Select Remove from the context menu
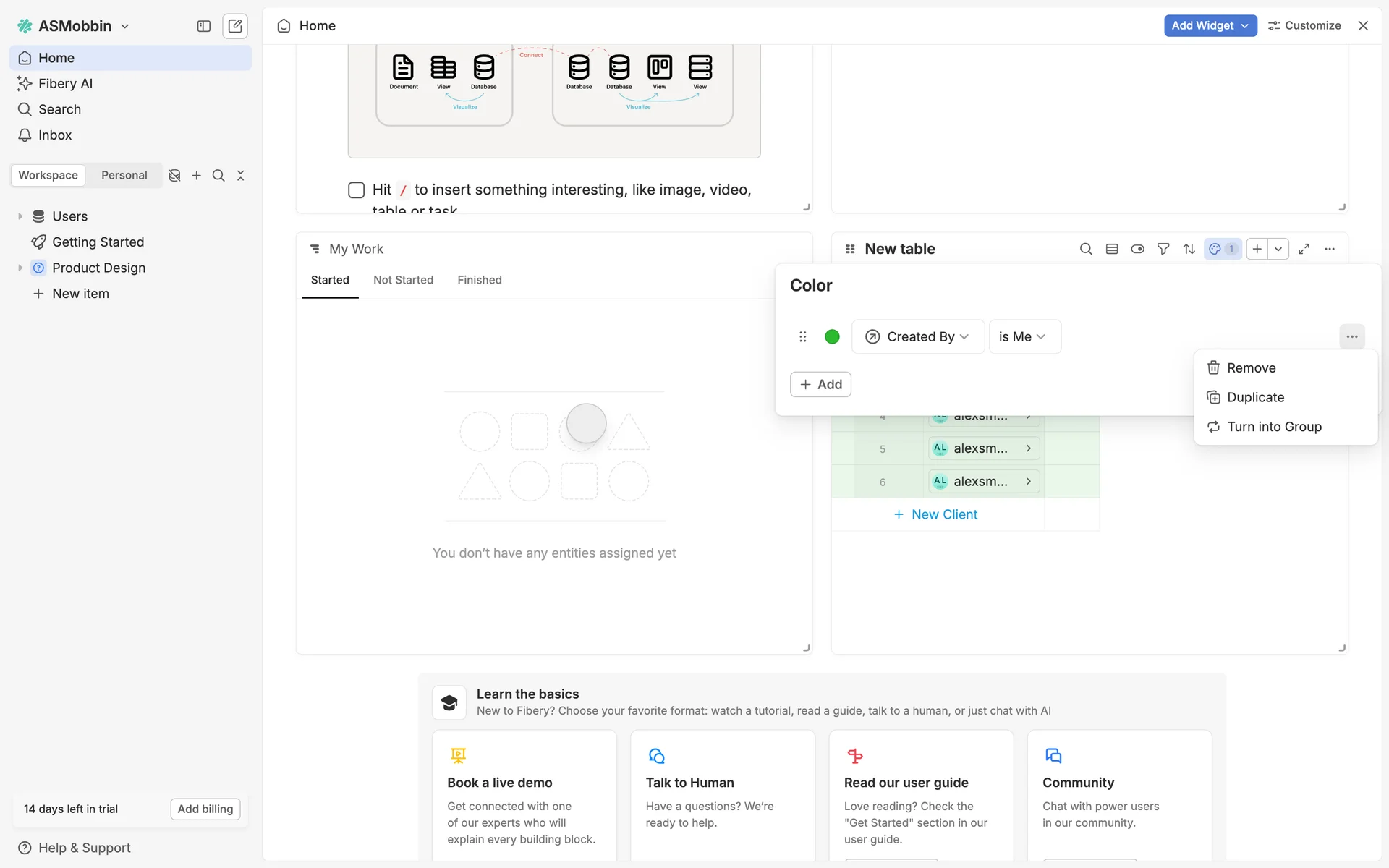 pos(1251,367)
